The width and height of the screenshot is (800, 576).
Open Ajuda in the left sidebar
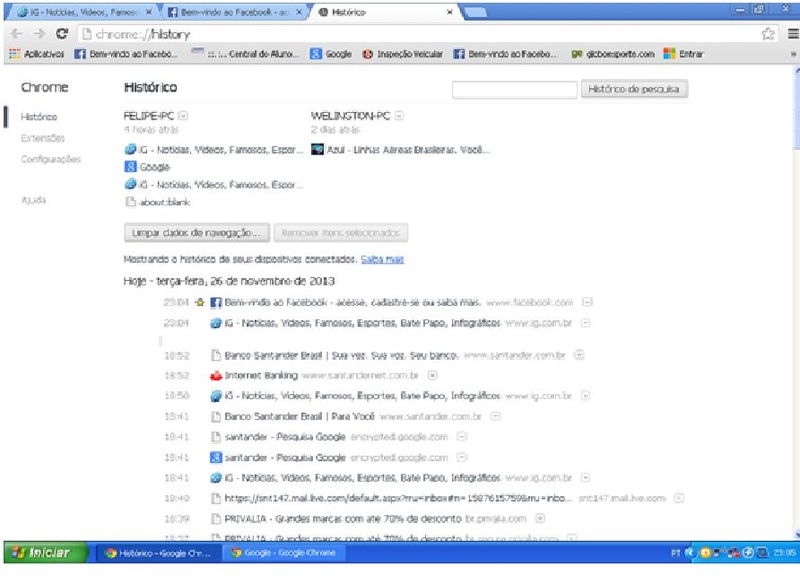33,200
